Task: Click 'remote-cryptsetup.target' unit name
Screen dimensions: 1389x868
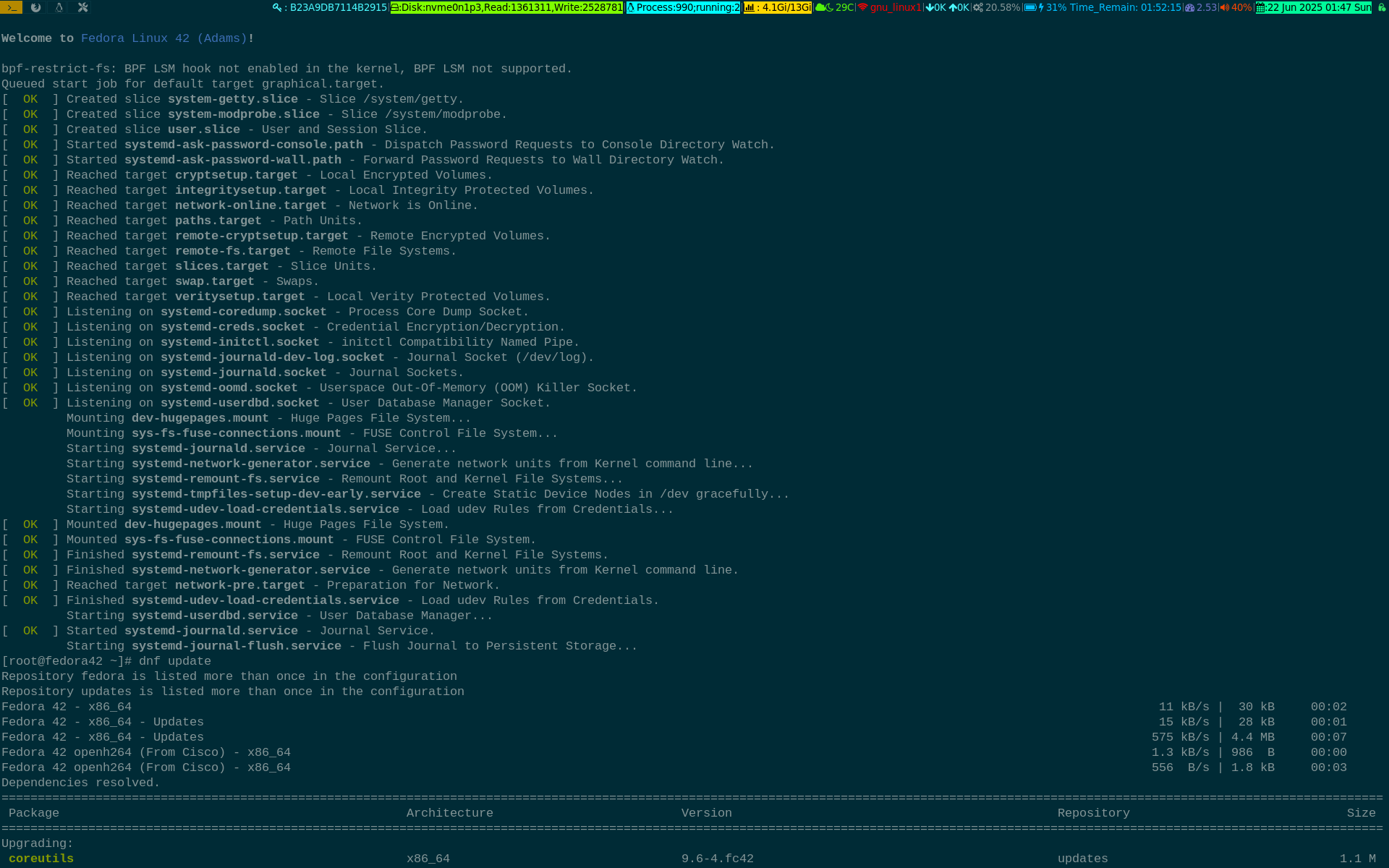Action: click(262, 236)
